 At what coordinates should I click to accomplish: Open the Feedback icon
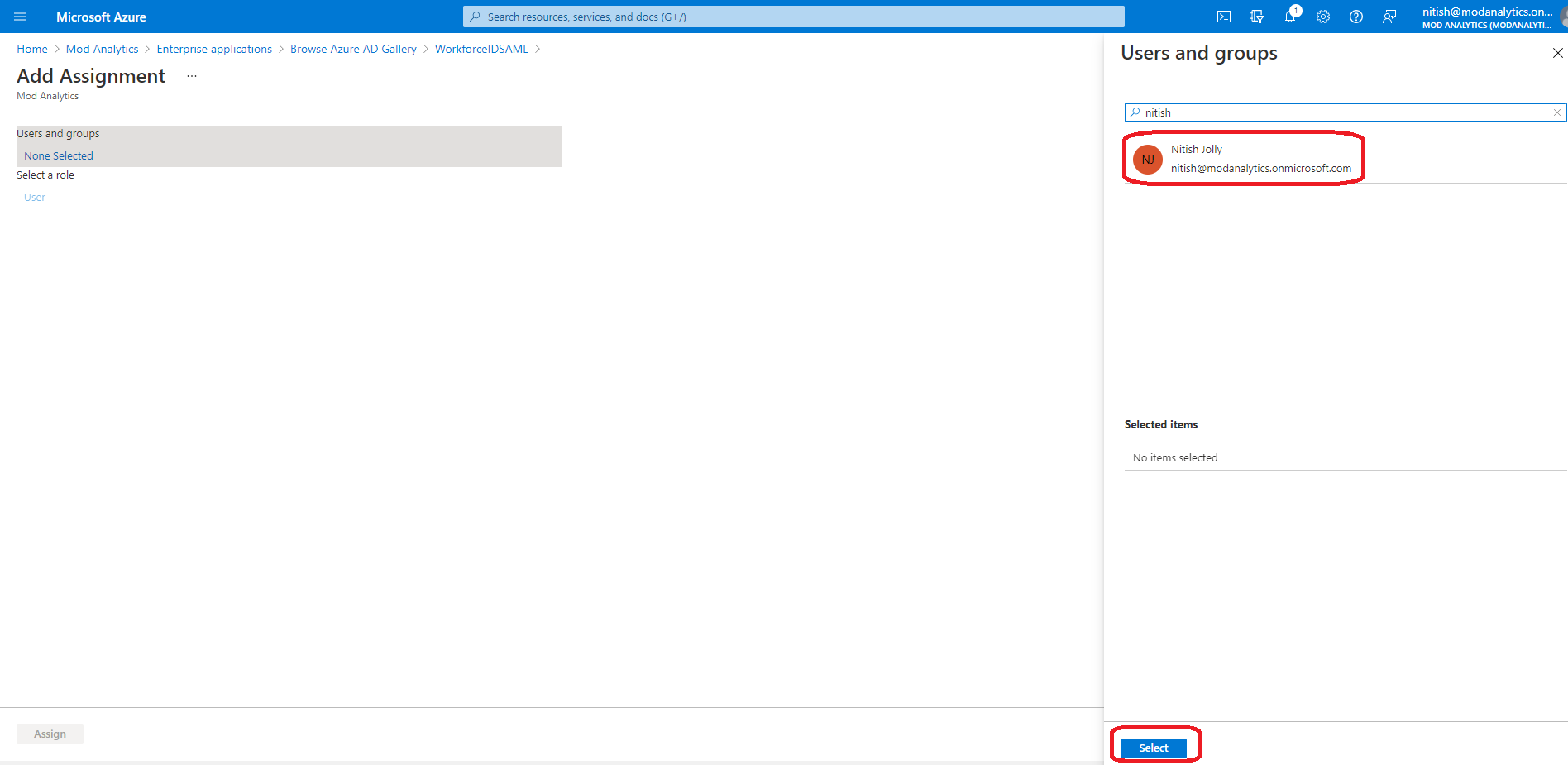click(1389, 17)
